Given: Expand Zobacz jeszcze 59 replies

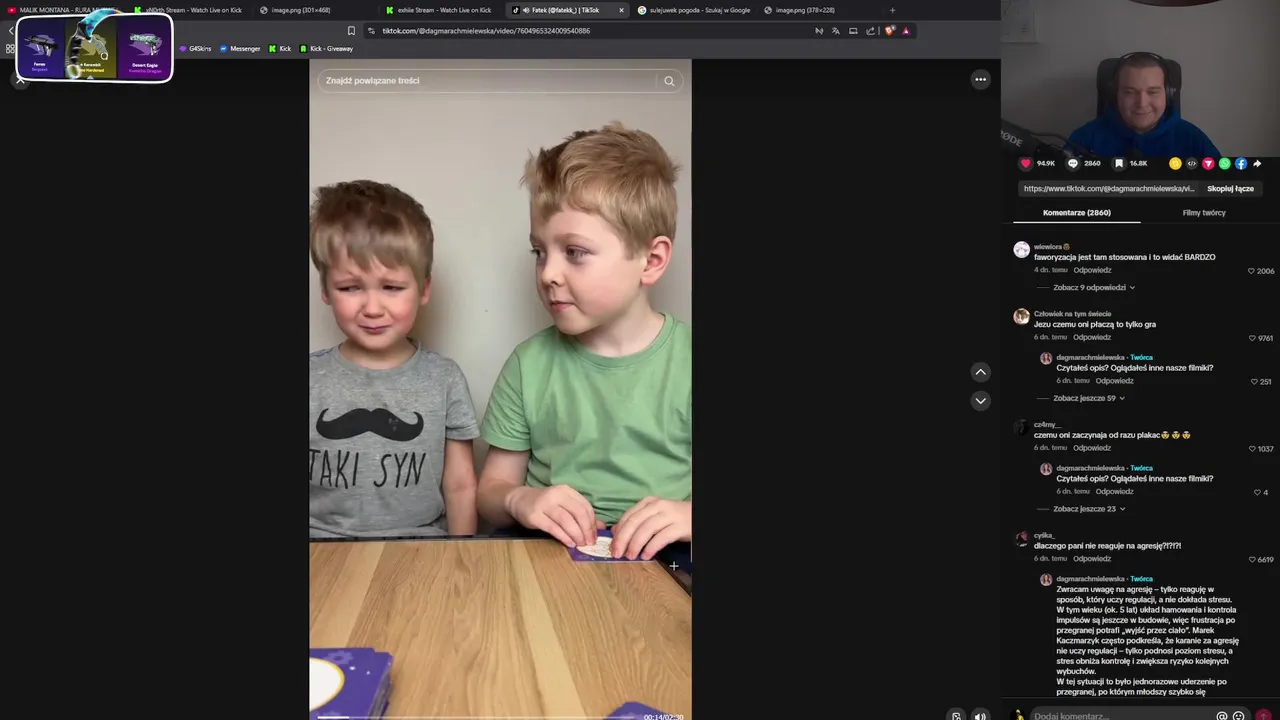Looking at the screenshot, I should click(x=1088, y=398).
